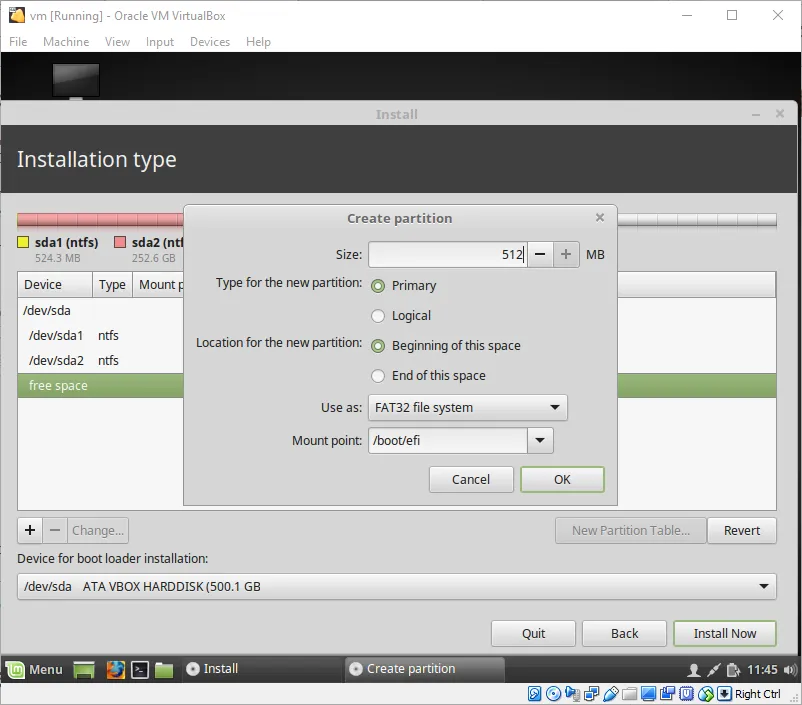Click the pink sda2 segment of the disk bar
The height and width of the screenshot is (705, 802).
click(x=102, y=220)
